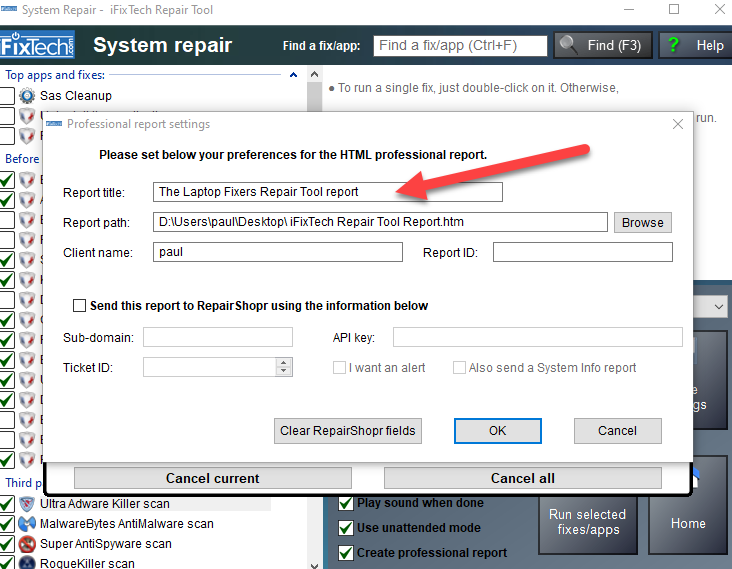Go to Home in main window
This screenshot has height=569, width=732.
tap(688, 523)
